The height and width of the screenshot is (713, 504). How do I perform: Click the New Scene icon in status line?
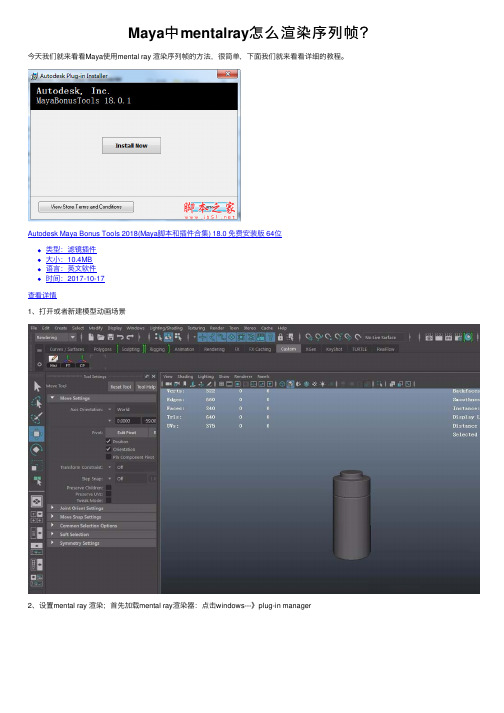tap(91, 337)
